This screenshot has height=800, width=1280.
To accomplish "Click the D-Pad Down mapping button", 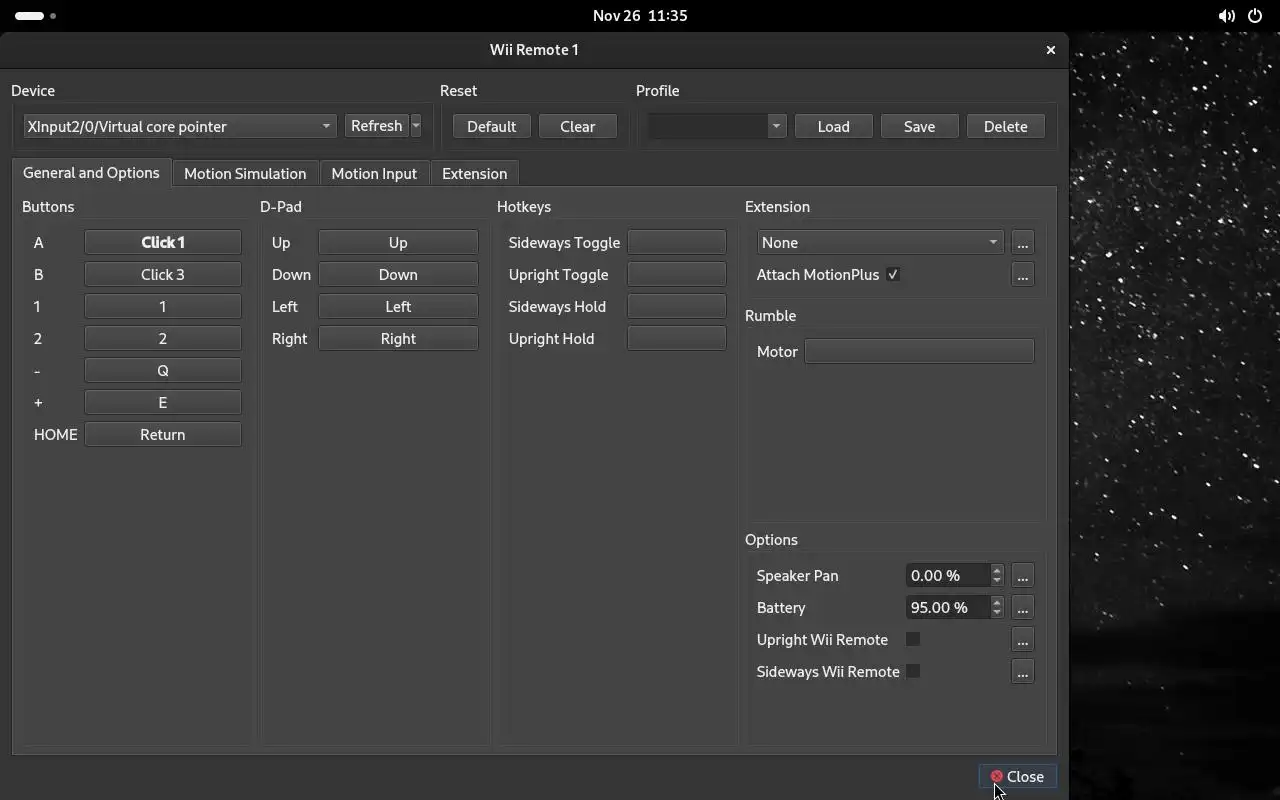I will point(398,274).
